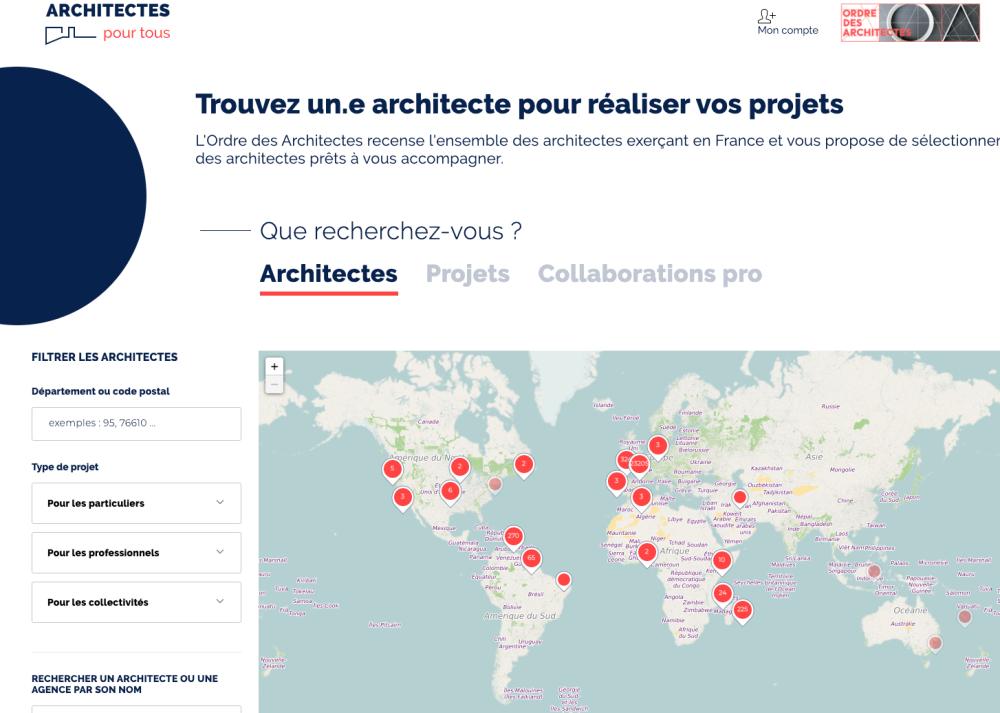Image resolution: width=1000 pixels, height=713 pixels.
Task: Focus the Département ou code postal field
Action: pos(136,423)
